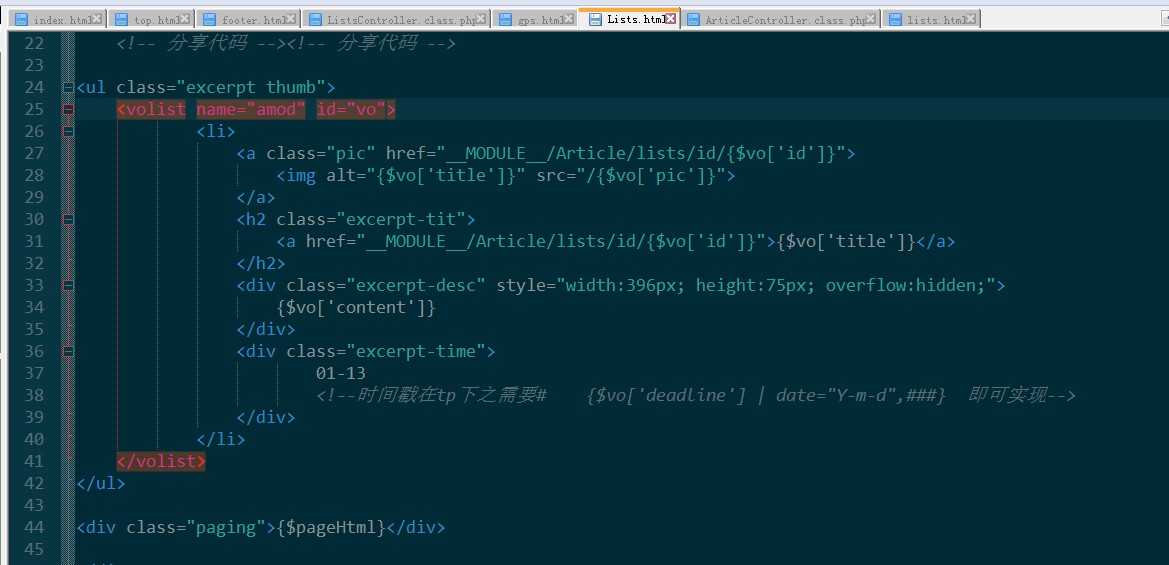Fold the h2 excerpt-tit block at line 30
The width and height of the screenshot is (1169, 565).
(x=69, y=220)
